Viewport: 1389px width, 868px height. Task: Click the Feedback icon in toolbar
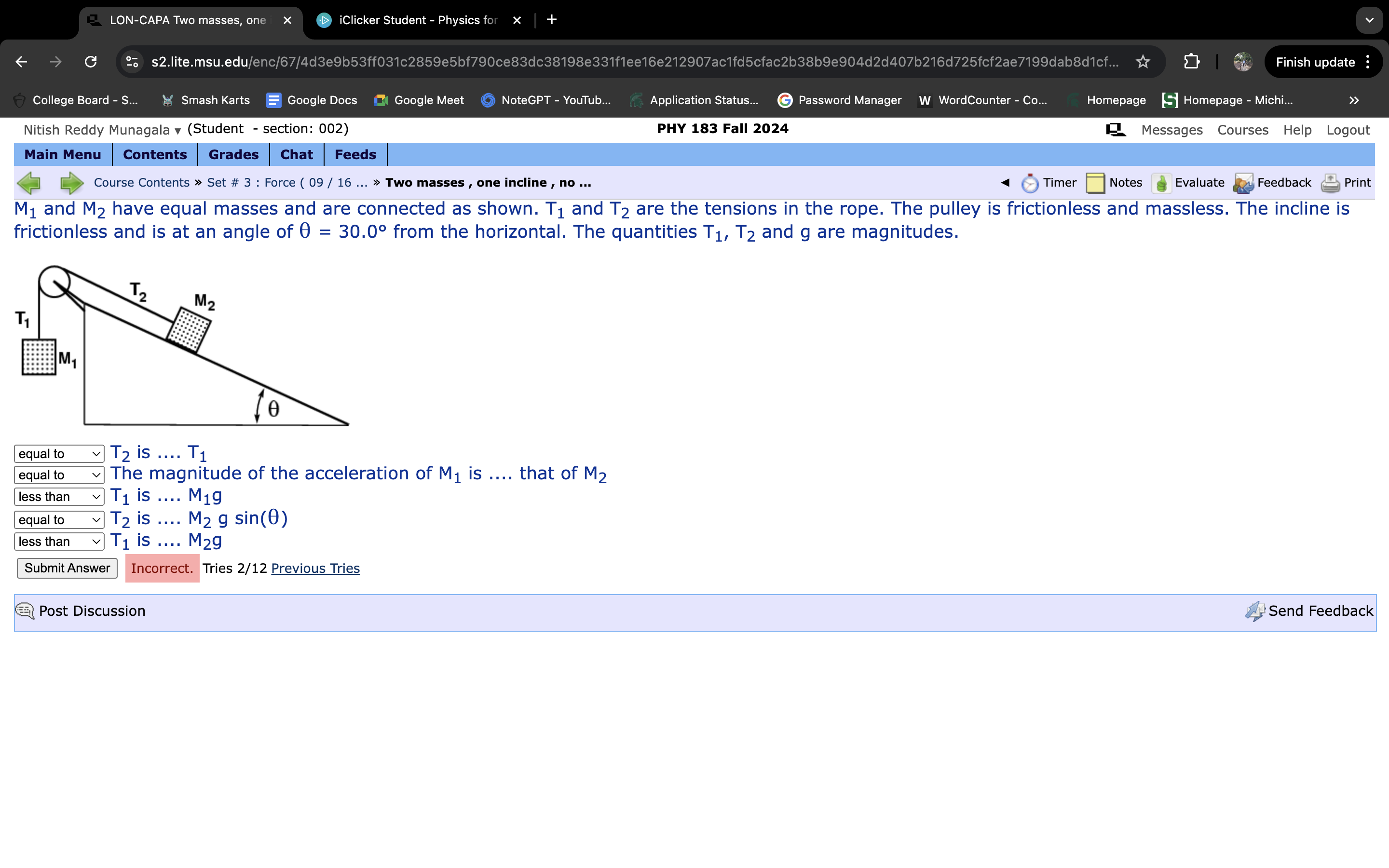point(1243,183)
